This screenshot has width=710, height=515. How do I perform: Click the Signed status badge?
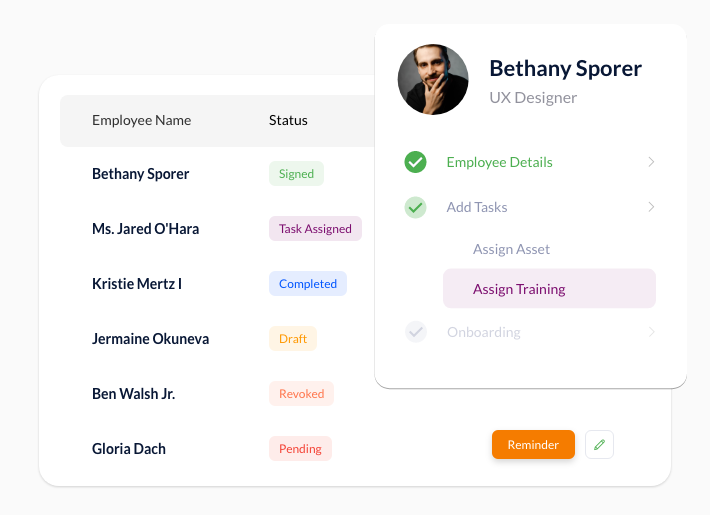(x=296, y=173)
